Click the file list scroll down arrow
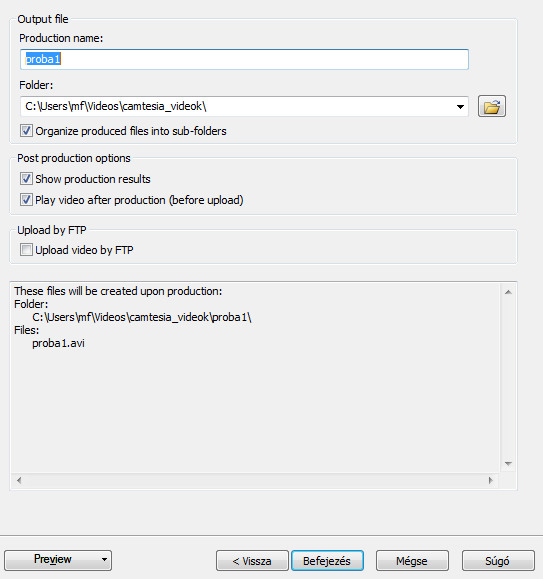The height and width of the screenshot is (579, 543). (x=508, y=463)
